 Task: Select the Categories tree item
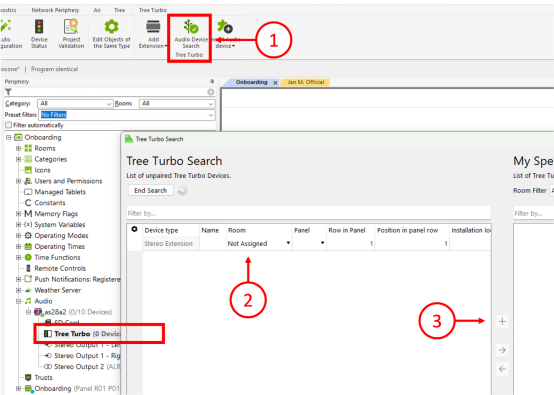51,159
